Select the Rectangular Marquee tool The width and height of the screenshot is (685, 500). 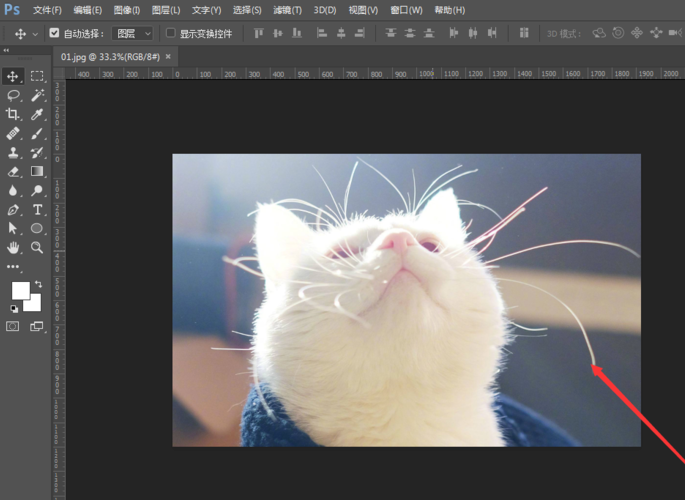(37, 76)
